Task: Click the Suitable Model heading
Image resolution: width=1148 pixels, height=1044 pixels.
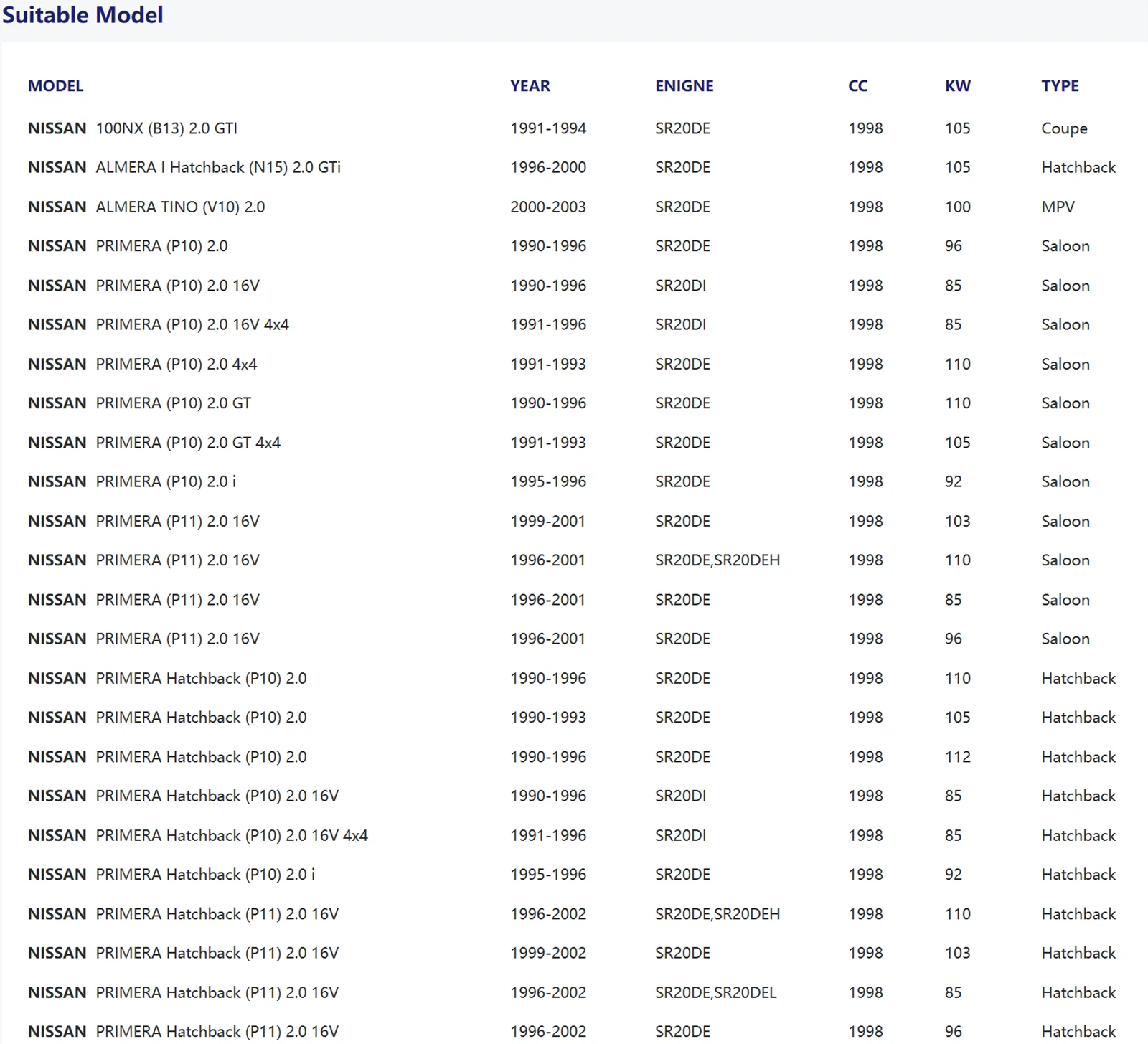Action: 83,15
